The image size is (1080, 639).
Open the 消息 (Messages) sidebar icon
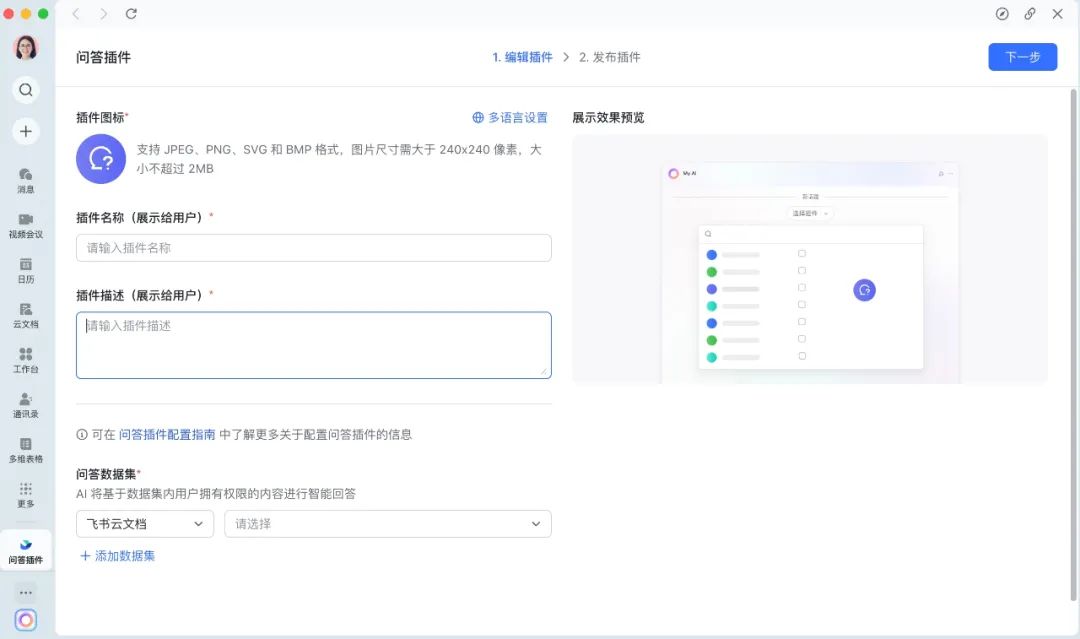pyautogui.click(x=26, y=178)
